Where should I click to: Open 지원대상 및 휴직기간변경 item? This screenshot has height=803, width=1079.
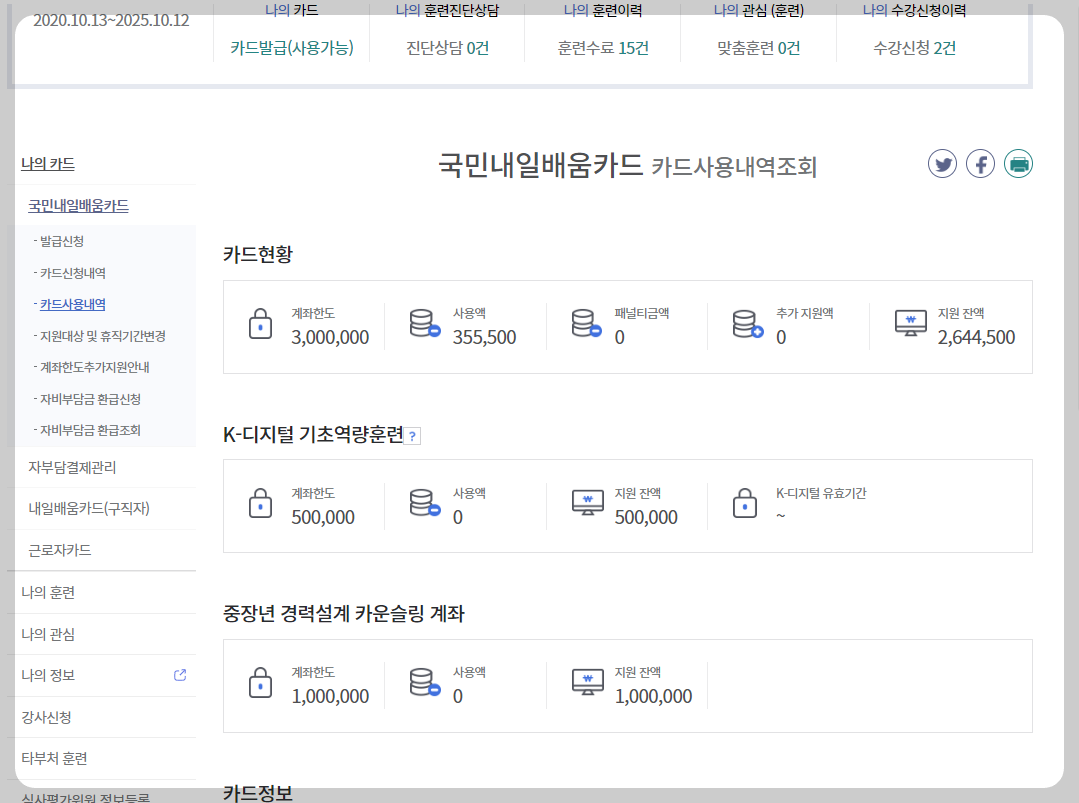pos(103,336)
